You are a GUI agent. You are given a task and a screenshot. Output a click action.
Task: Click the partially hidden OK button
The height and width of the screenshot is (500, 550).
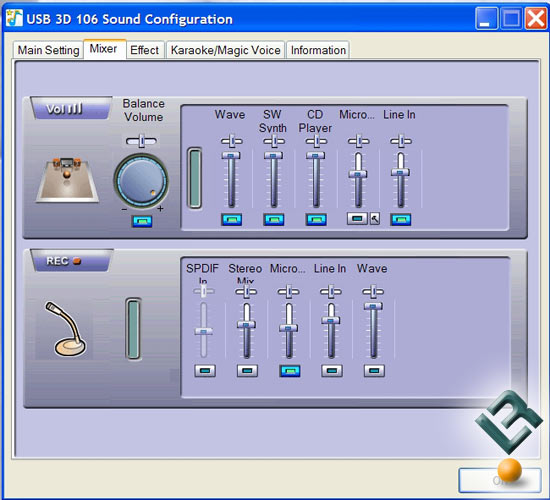(x=499, y=480)
